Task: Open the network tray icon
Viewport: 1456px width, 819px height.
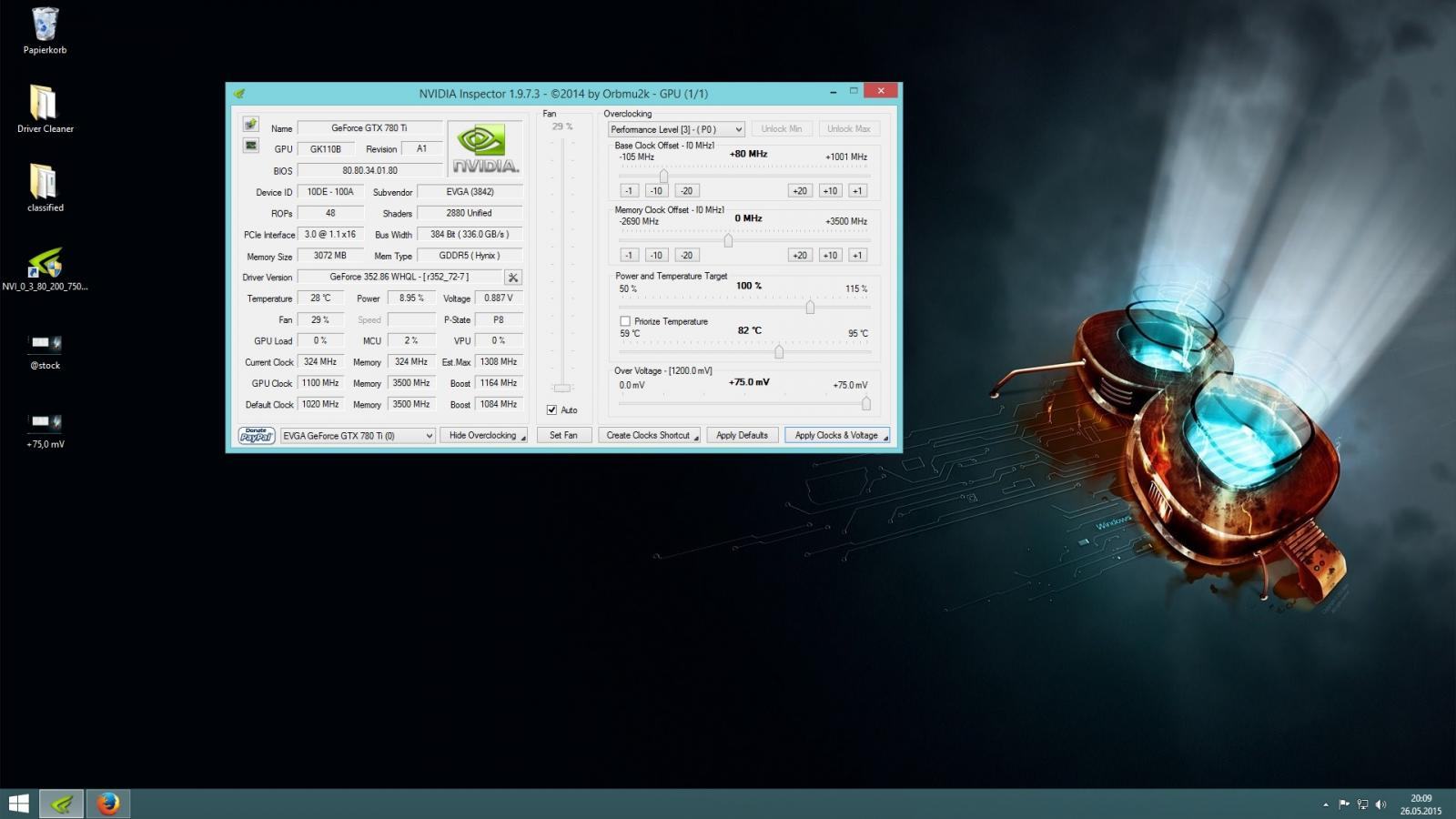Action: click(x=1362, y=804)
